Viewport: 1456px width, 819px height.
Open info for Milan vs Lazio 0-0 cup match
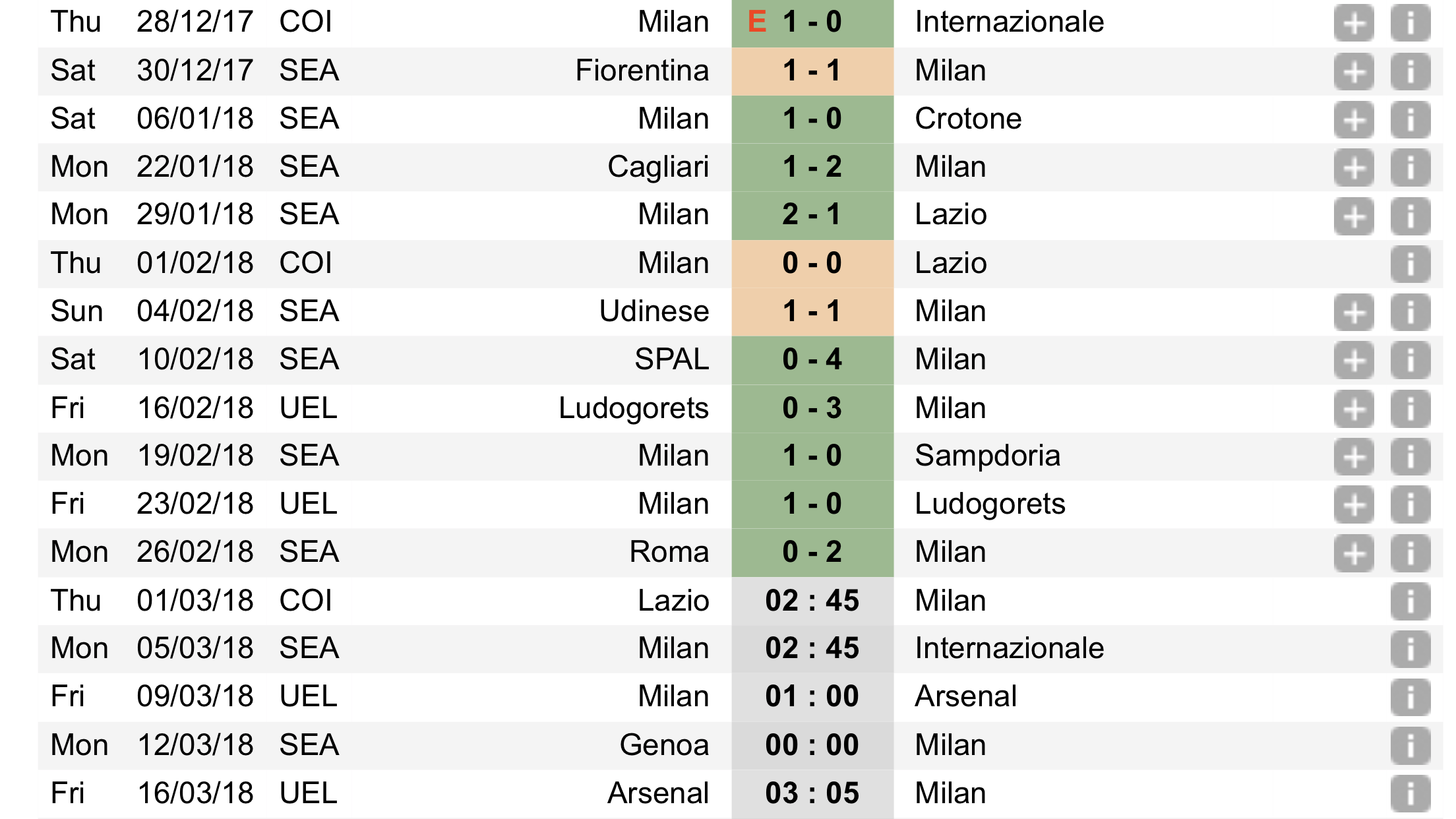(1410, 264)
